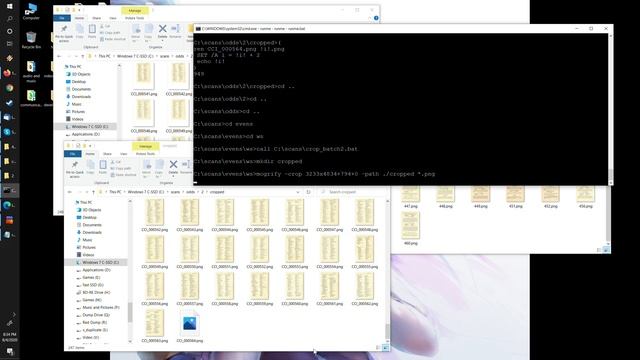
Task: Switch to details view in cropped window
Action: [378, 347]
